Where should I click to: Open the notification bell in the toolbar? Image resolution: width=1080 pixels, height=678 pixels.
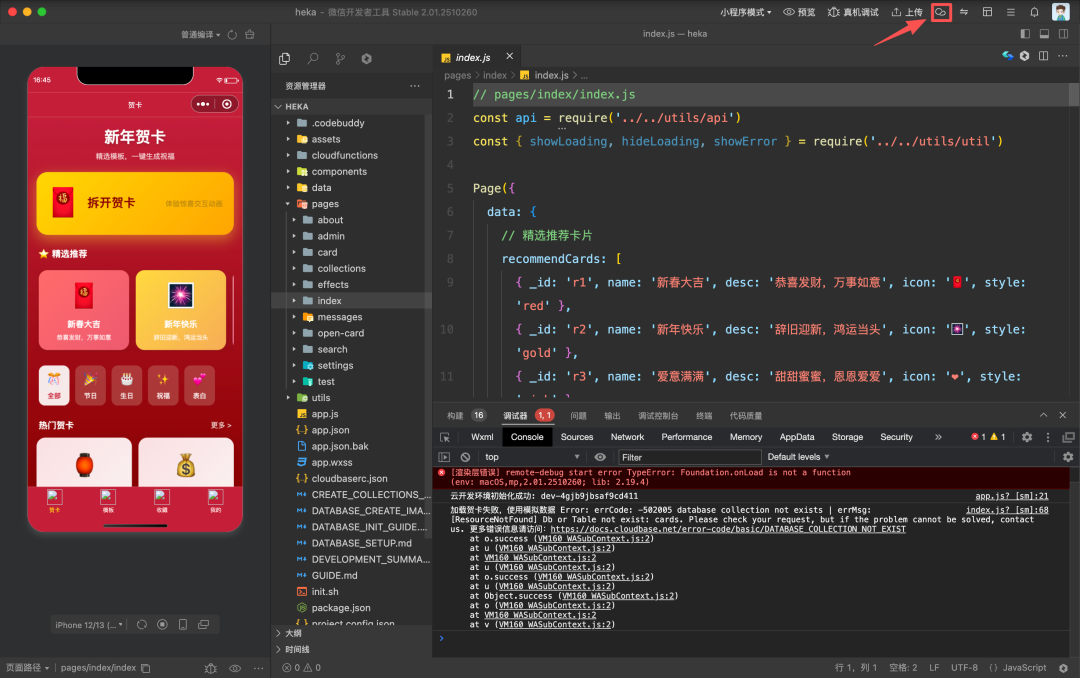(x=1034, y=12)
